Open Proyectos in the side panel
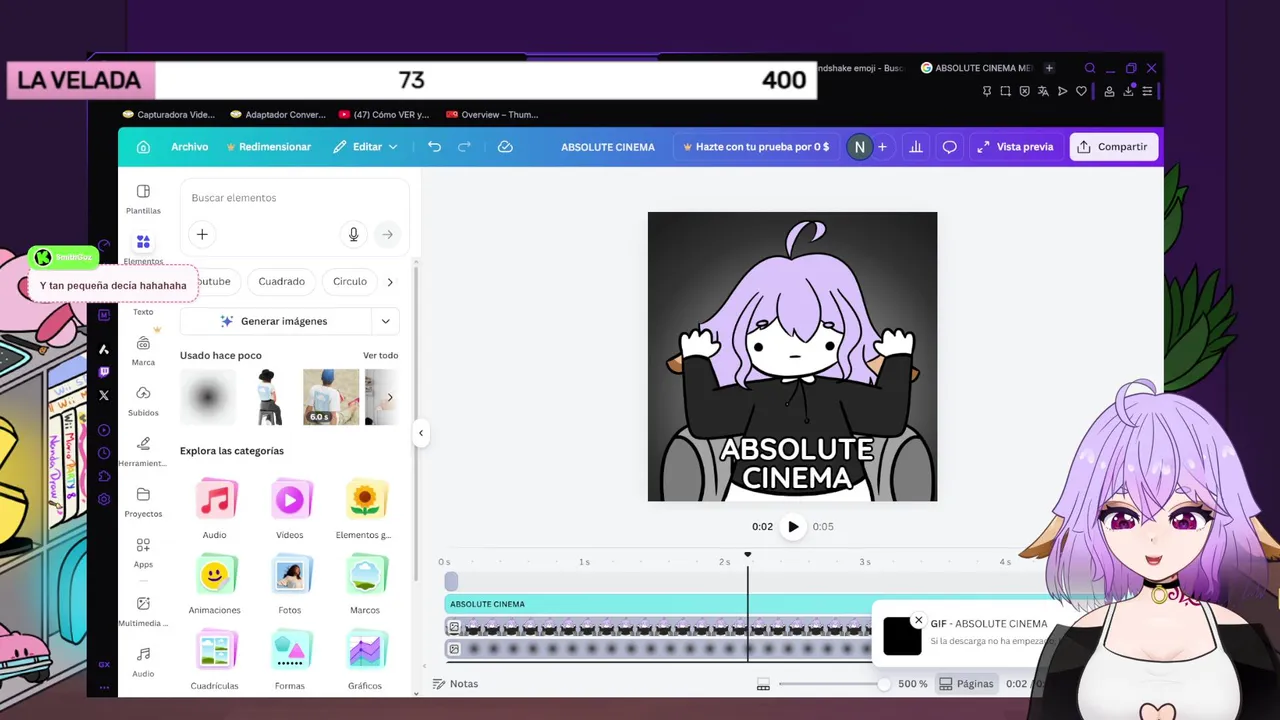This screenshot has height=720, width=1280. pos(143,502)
